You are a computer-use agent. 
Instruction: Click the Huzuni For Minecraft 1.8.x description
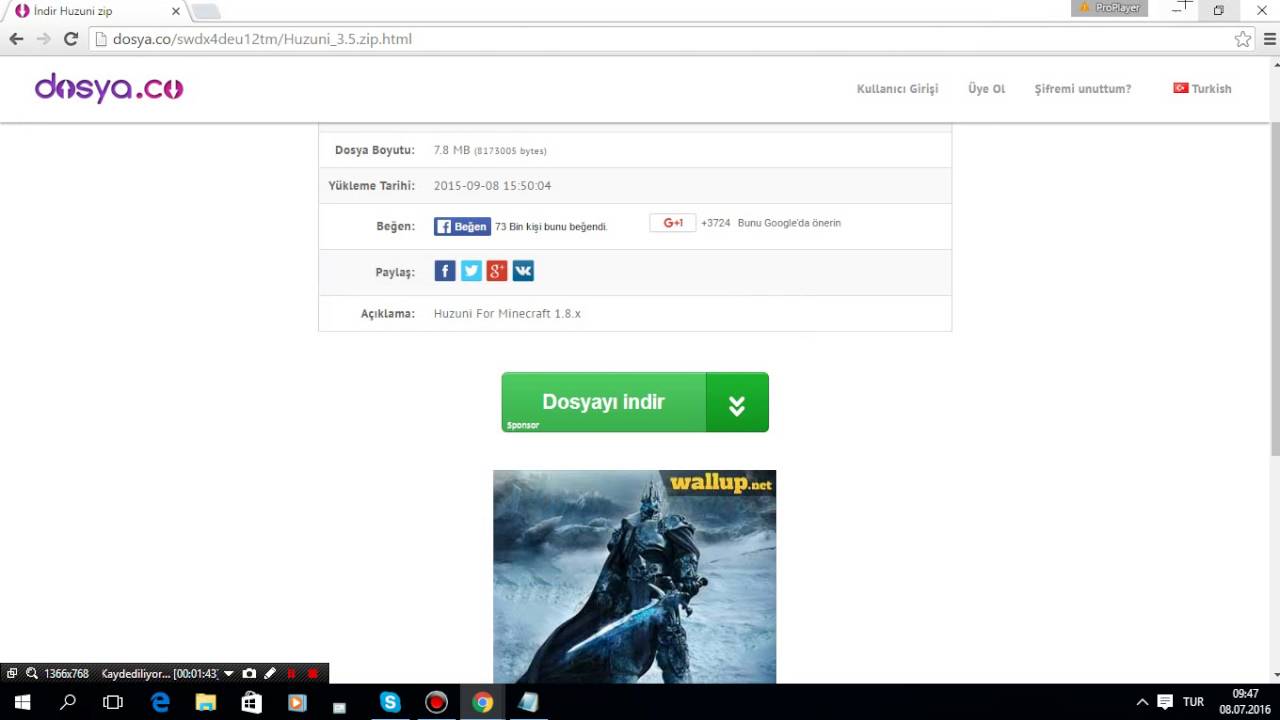[x=507, y=314]
